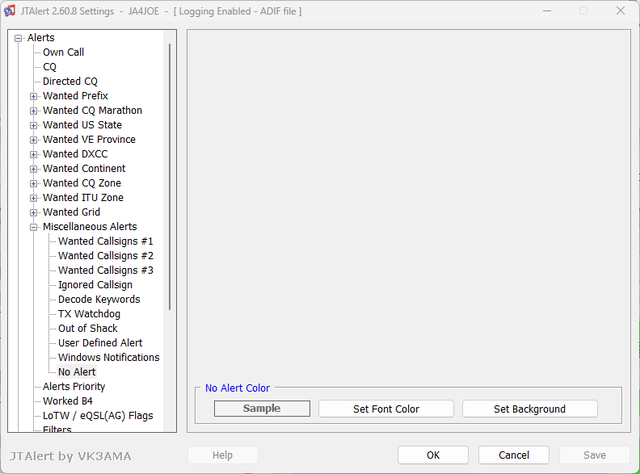Open Out of Shack settings
The height and width of the screenshot is (474, 640).
(x=88, y=328)
